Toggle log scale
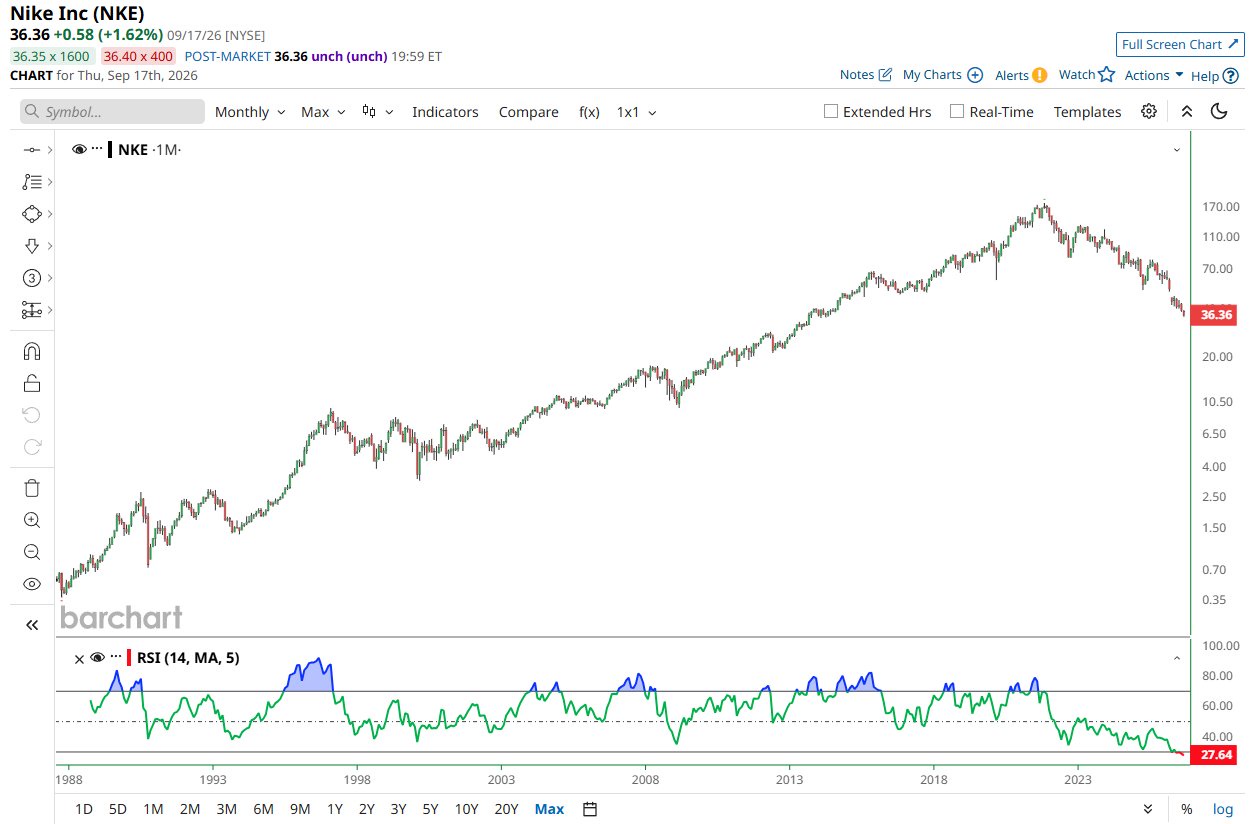Screen dimensions: 1253x824 1222,809
